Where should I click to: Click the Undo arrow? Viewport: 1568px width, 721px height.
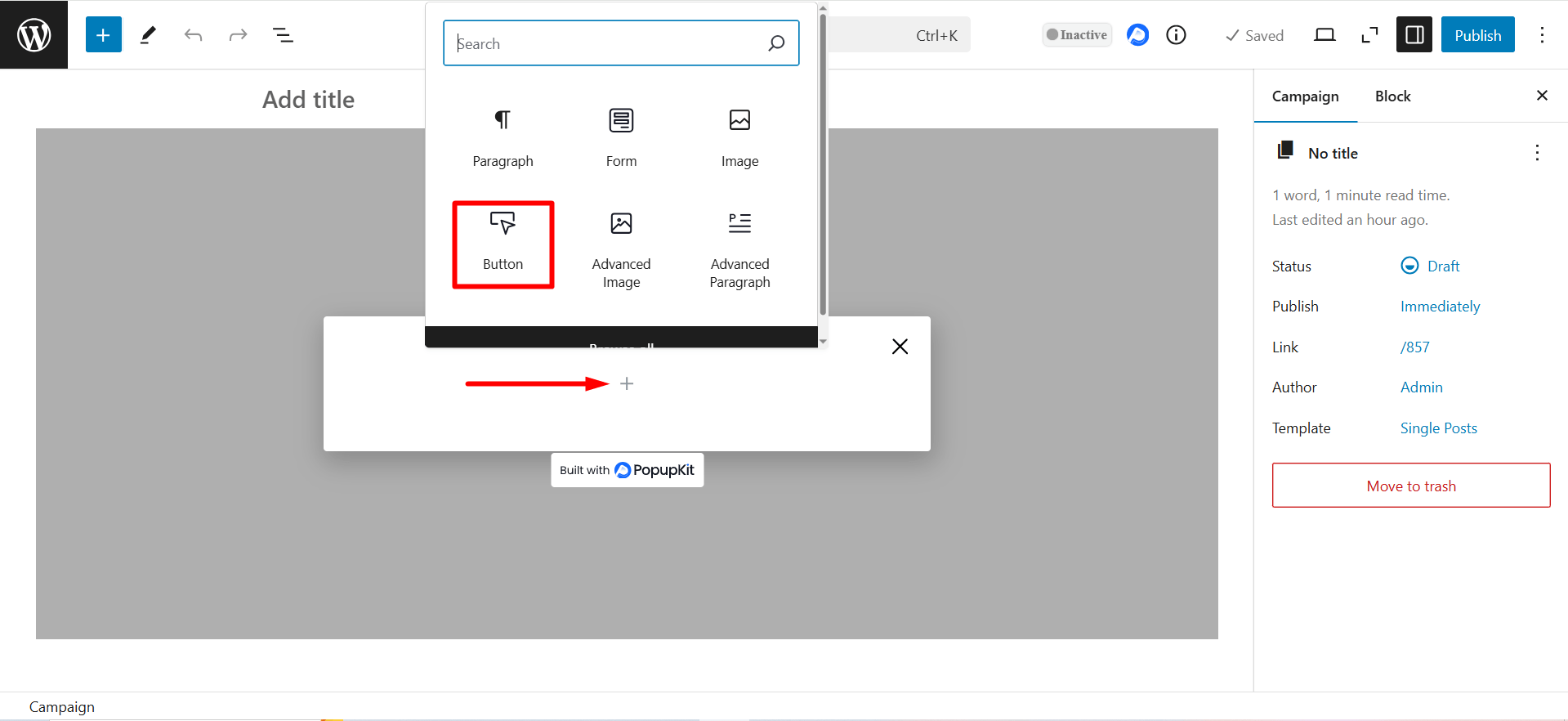(193, 35)
